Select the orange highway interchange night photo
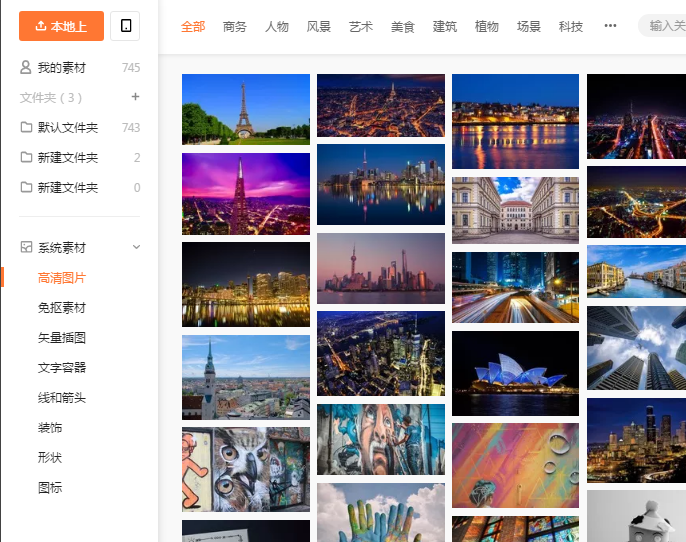 [x=637, y=202]
